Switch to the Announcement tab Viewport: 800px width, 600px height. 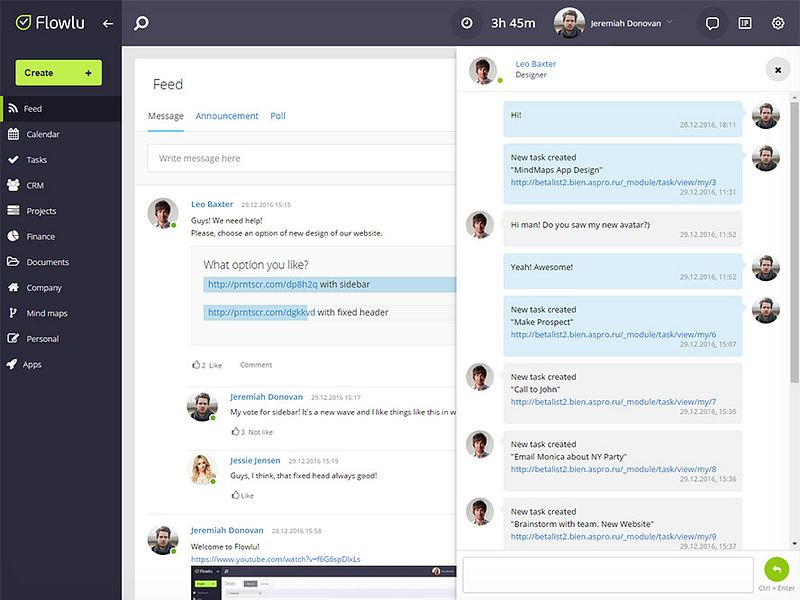227,116
